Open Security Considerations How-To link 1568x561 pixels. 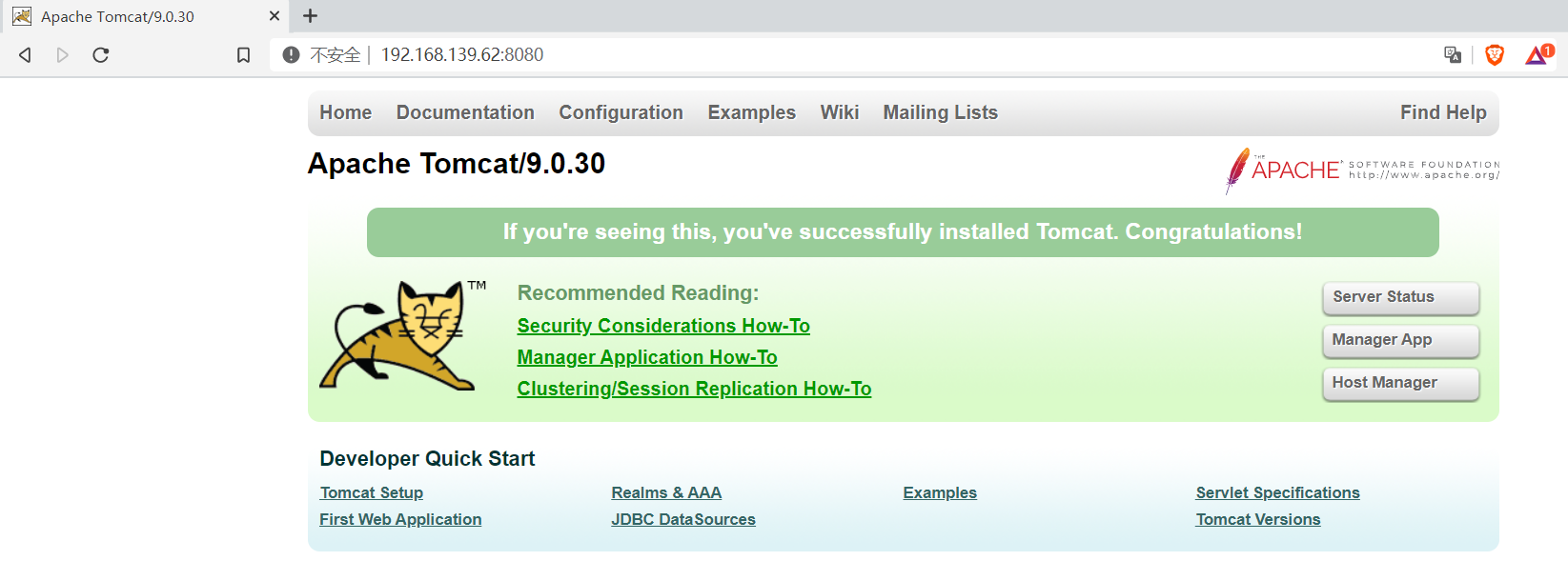(663, 326)
